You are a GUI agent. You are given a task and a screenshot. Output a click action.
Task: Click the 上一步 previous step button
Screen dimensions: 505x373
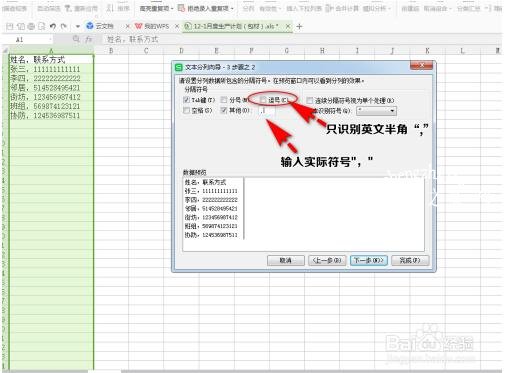click(327, 260)
